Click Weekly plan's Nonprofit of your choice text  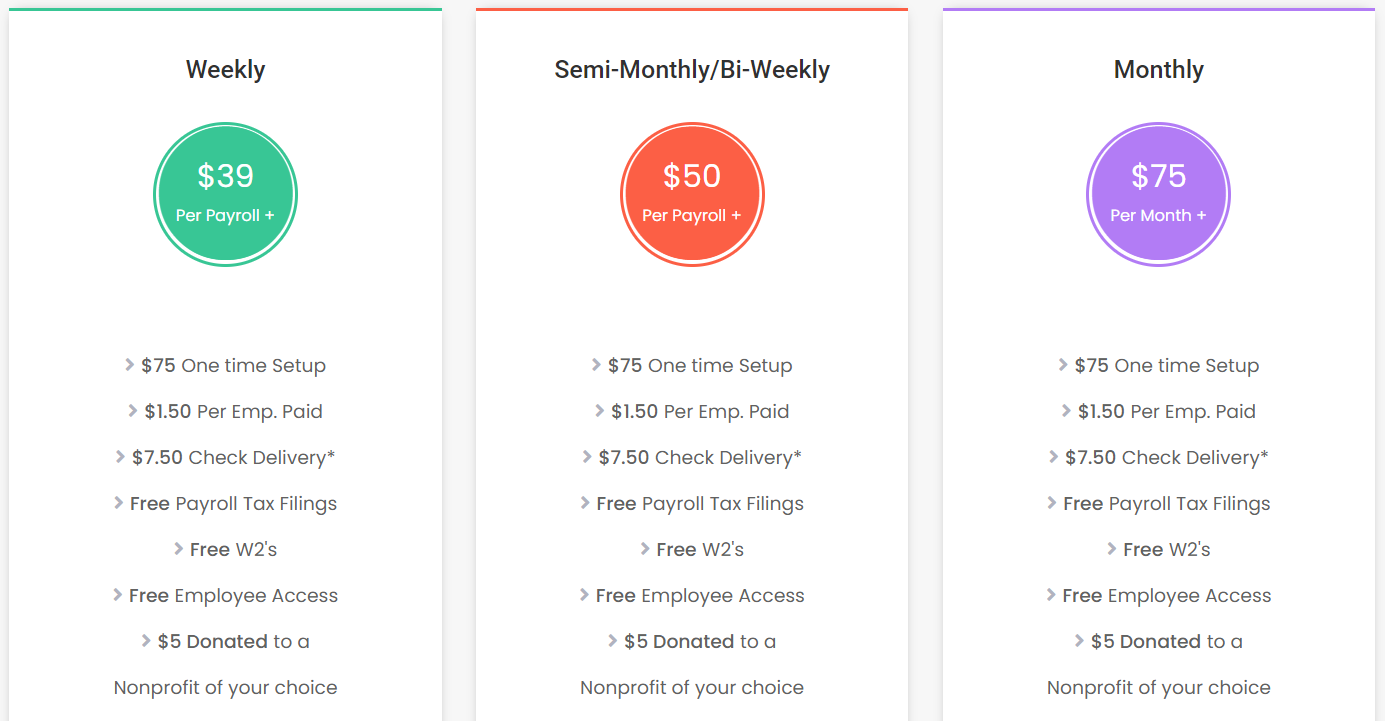225,688
